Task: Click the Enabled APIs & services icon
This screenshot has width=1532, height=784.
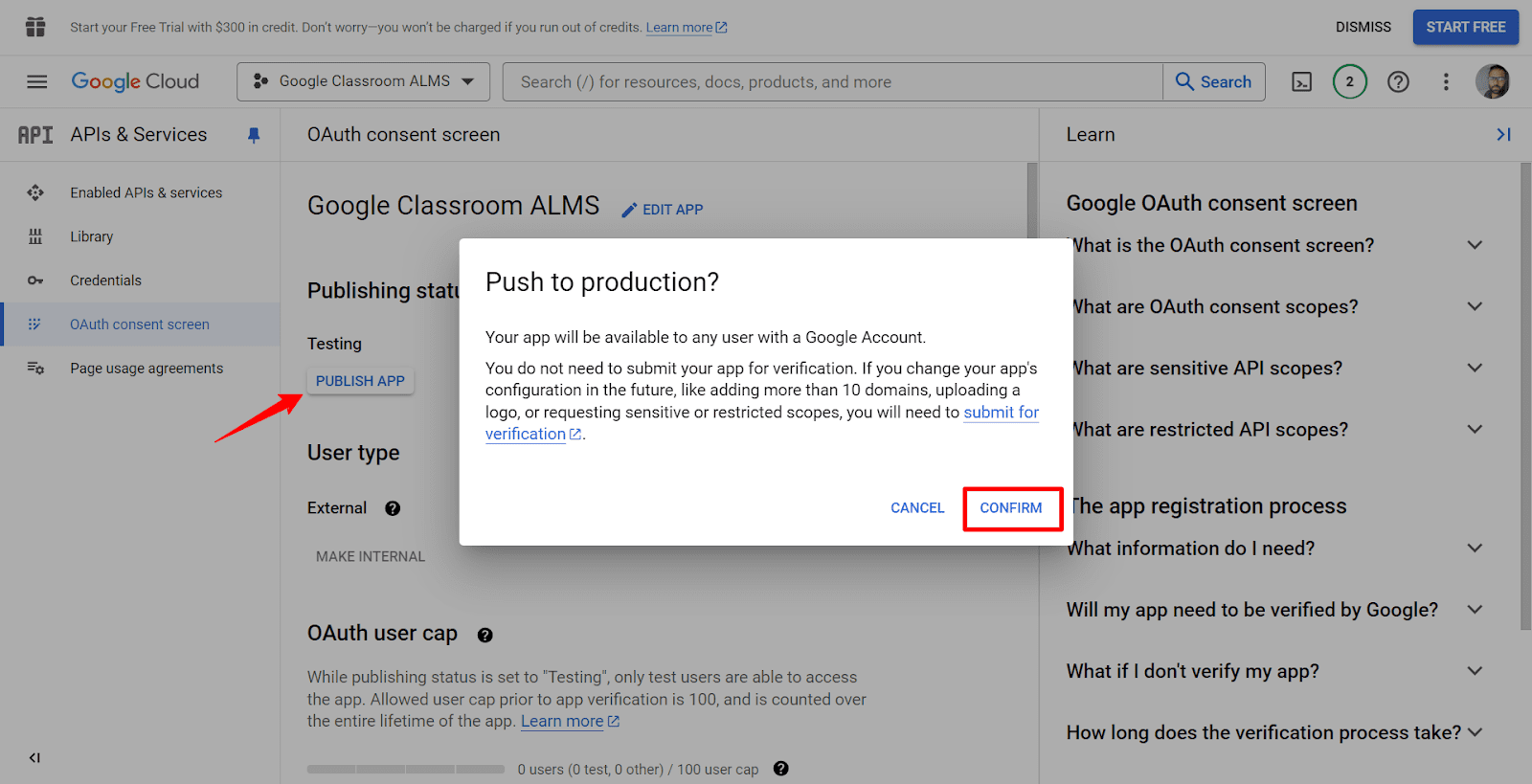Action: (35, 192)
